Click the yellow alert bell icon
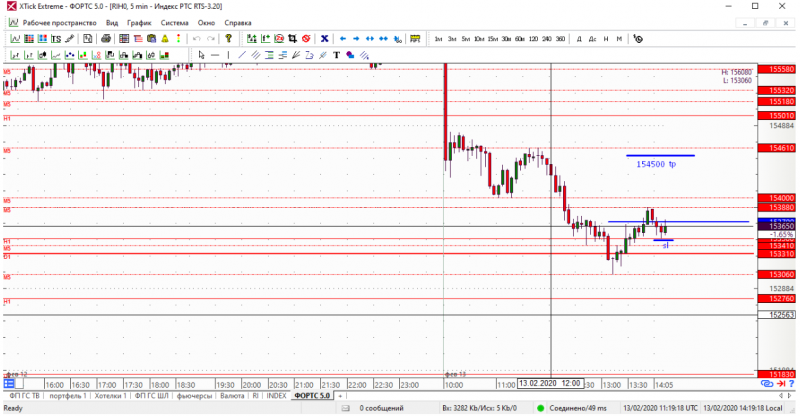 coord(165,39)
